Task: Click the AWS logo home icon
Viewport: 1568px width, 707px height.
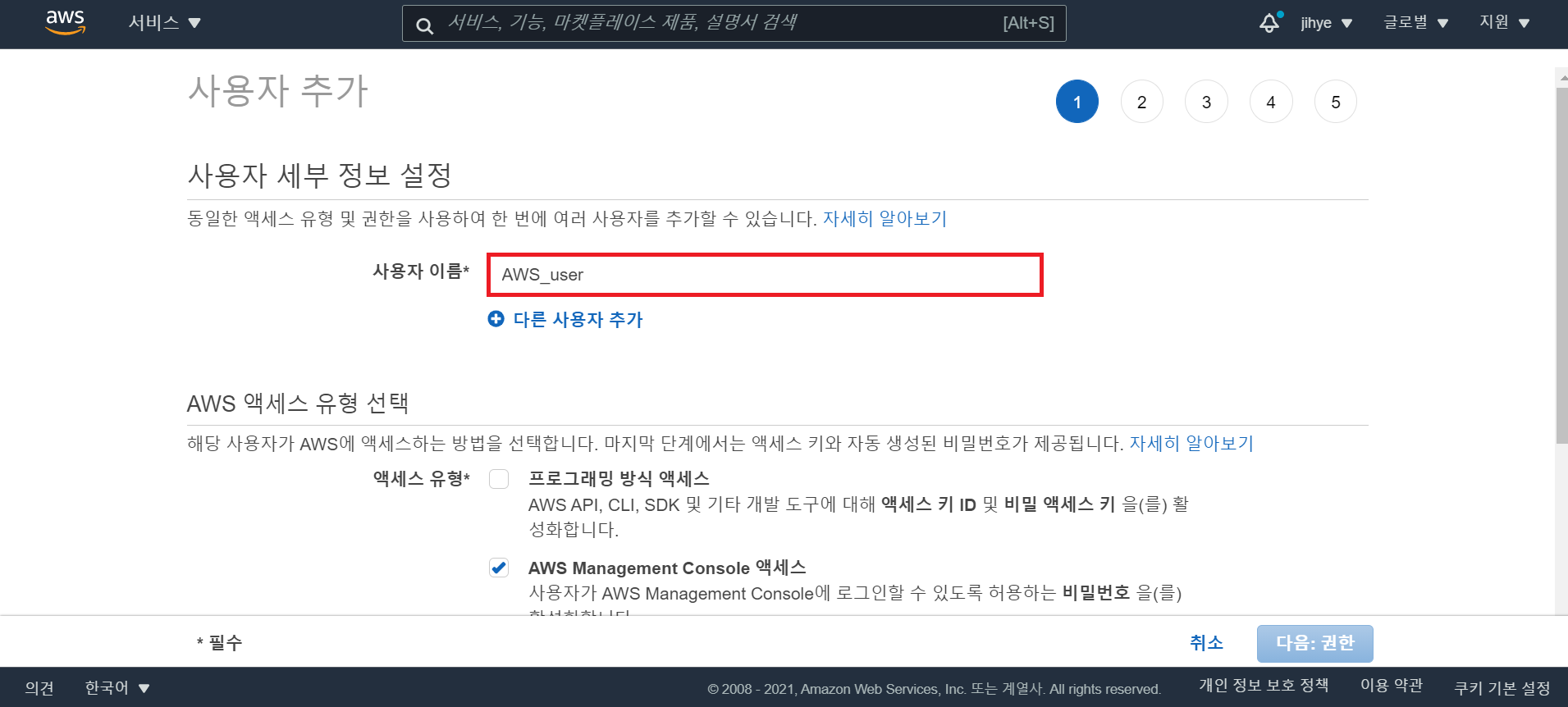Action: tap(66, 23)
